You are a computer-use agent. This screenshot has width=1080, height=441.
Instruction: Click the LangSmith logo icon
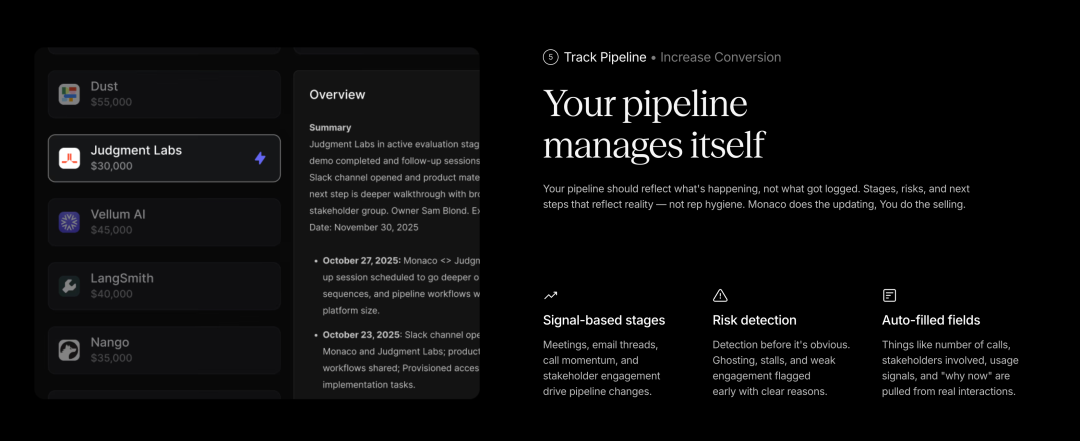click(69, 286)
